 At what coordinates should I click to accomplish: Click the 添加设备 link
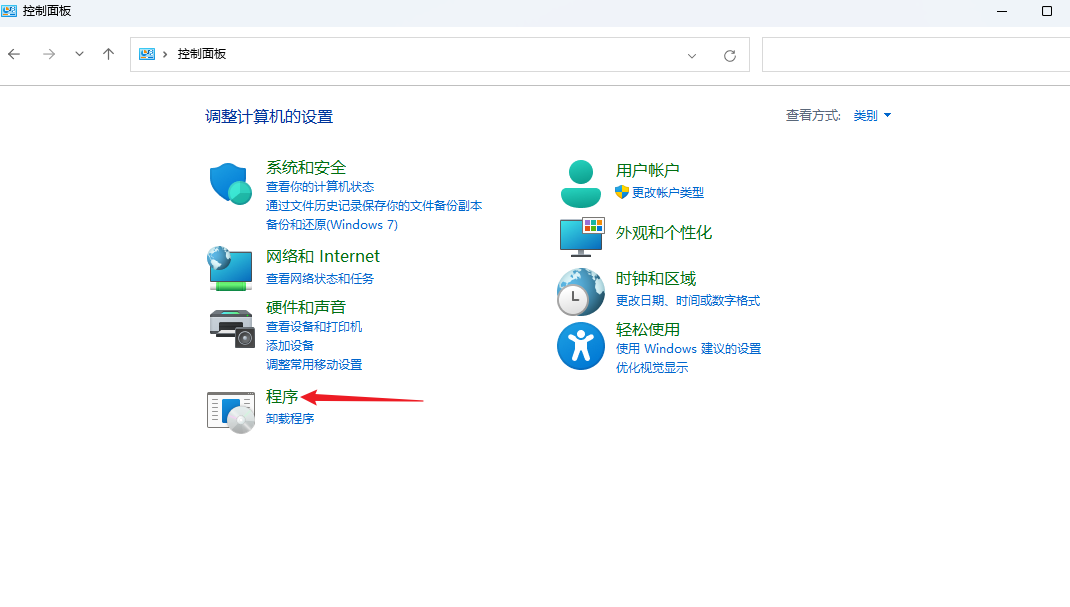[290, 346]
